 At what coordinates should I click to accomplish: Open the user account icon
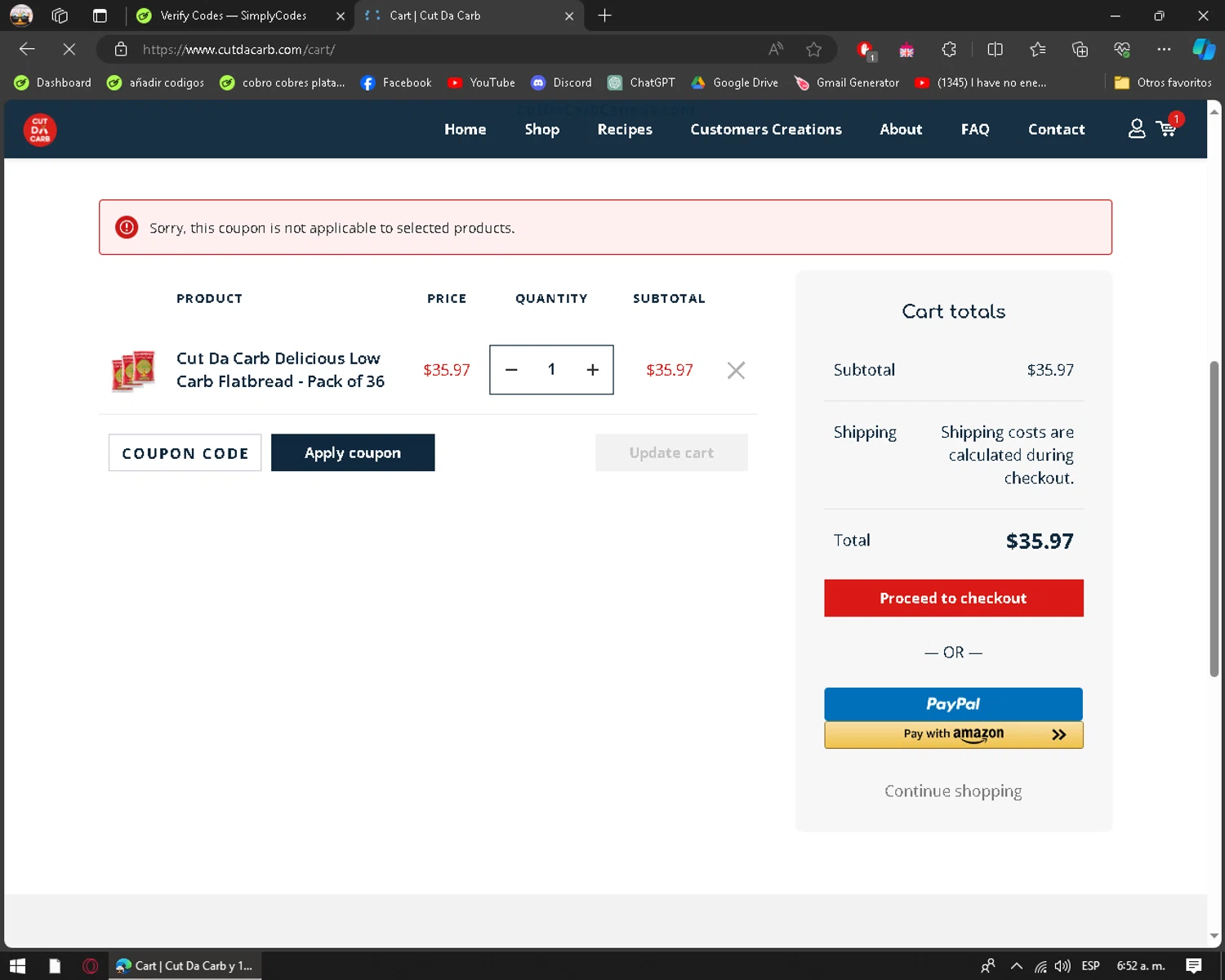coord(1136,129)
